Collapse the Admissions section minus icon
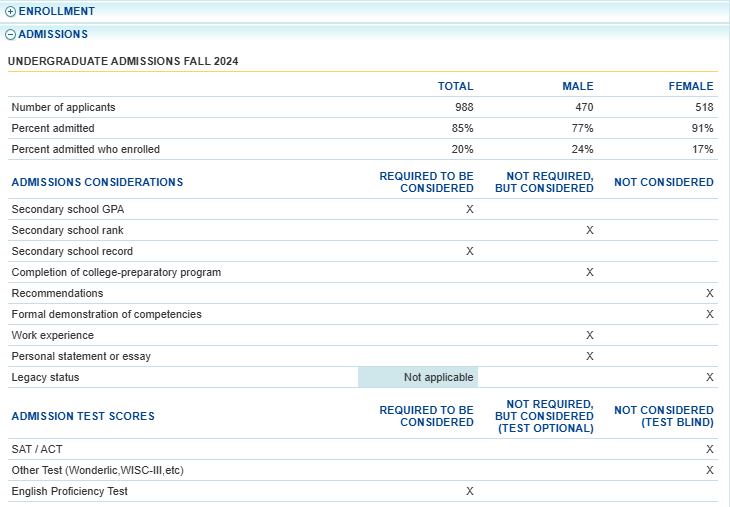Screen dimensions: 730x507 [x=10, y=34]
